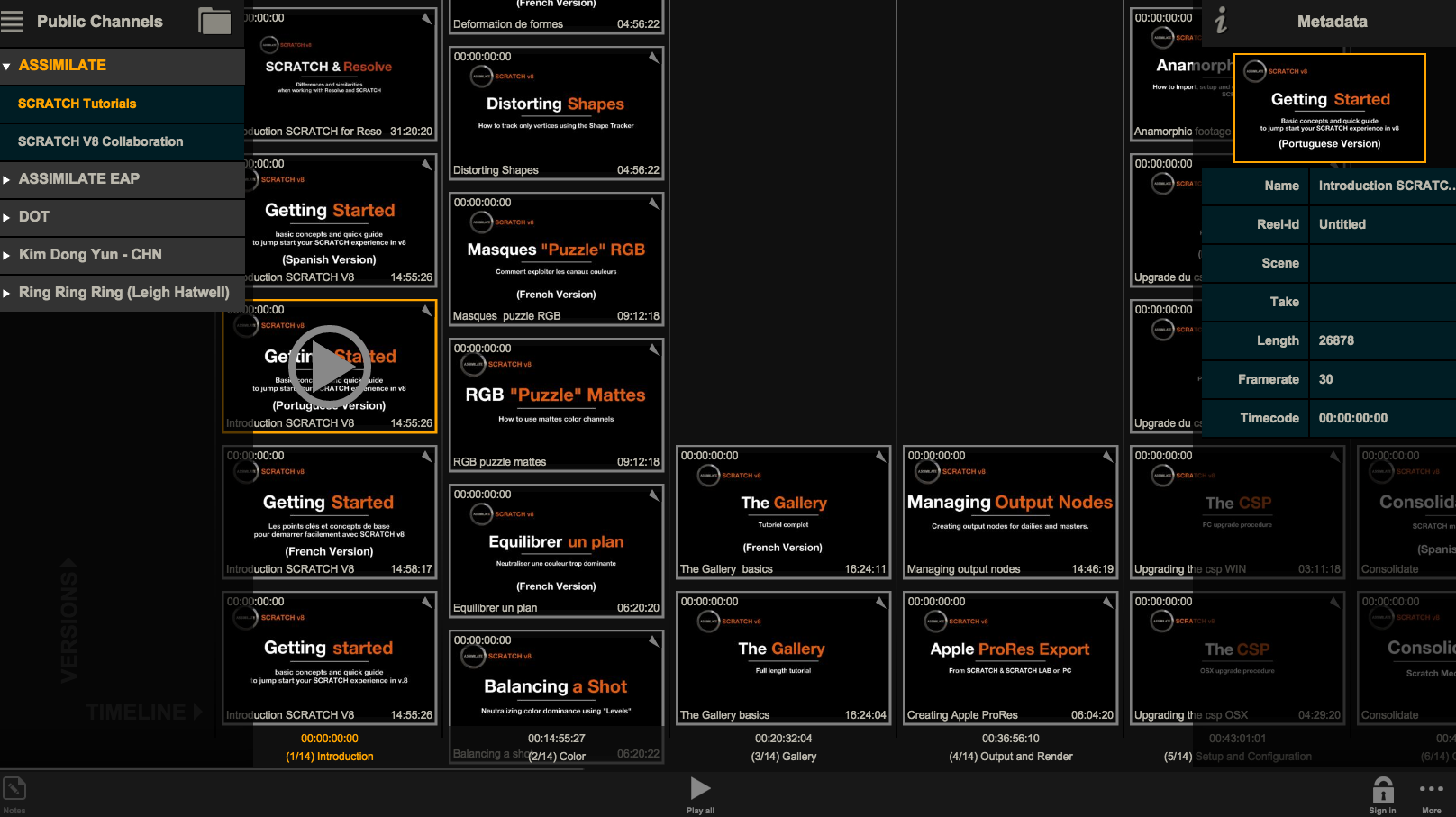Viewport: 1456px width, 817px height.
Task: Open the hamburger menu icon
Action: (12, 22)
